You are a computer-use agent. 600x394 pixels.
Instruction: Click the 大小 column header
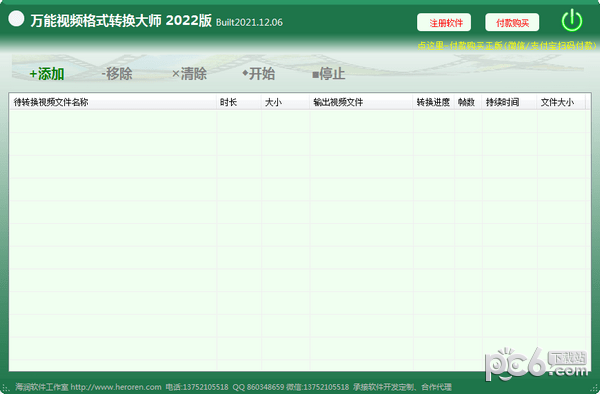point(285,102)
